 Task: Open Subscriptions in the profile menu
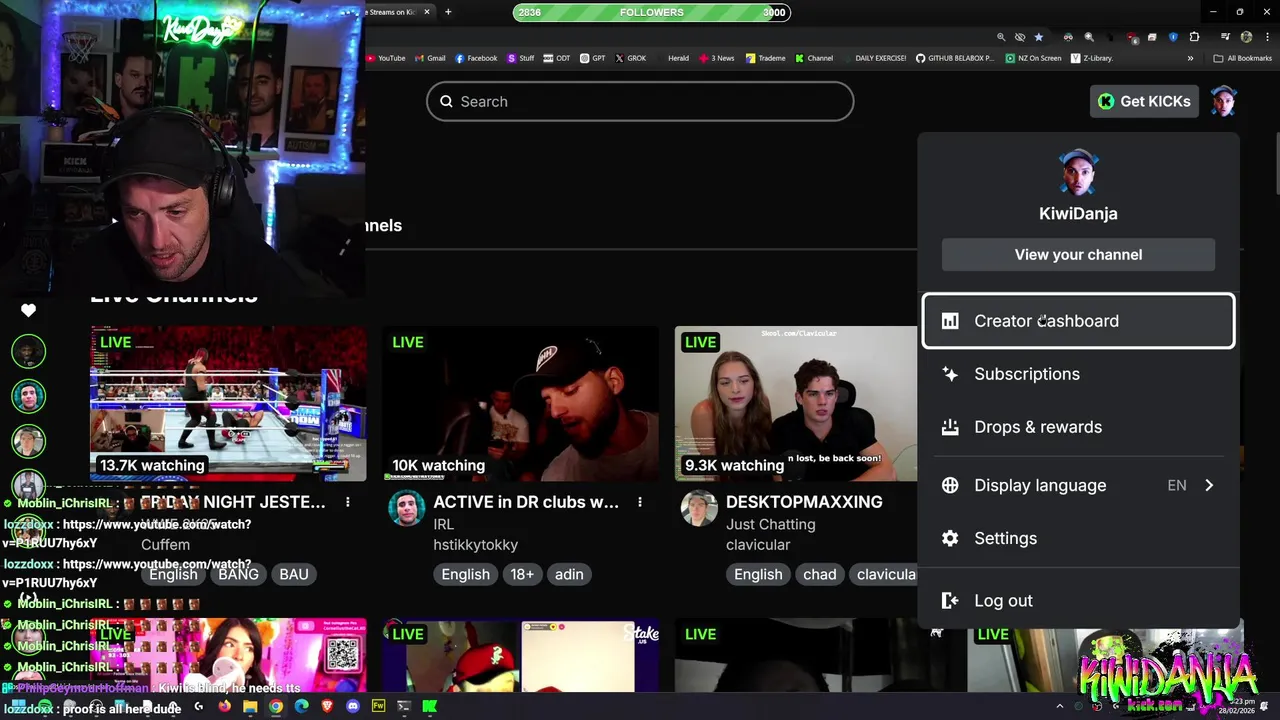tap(1078, 374)
